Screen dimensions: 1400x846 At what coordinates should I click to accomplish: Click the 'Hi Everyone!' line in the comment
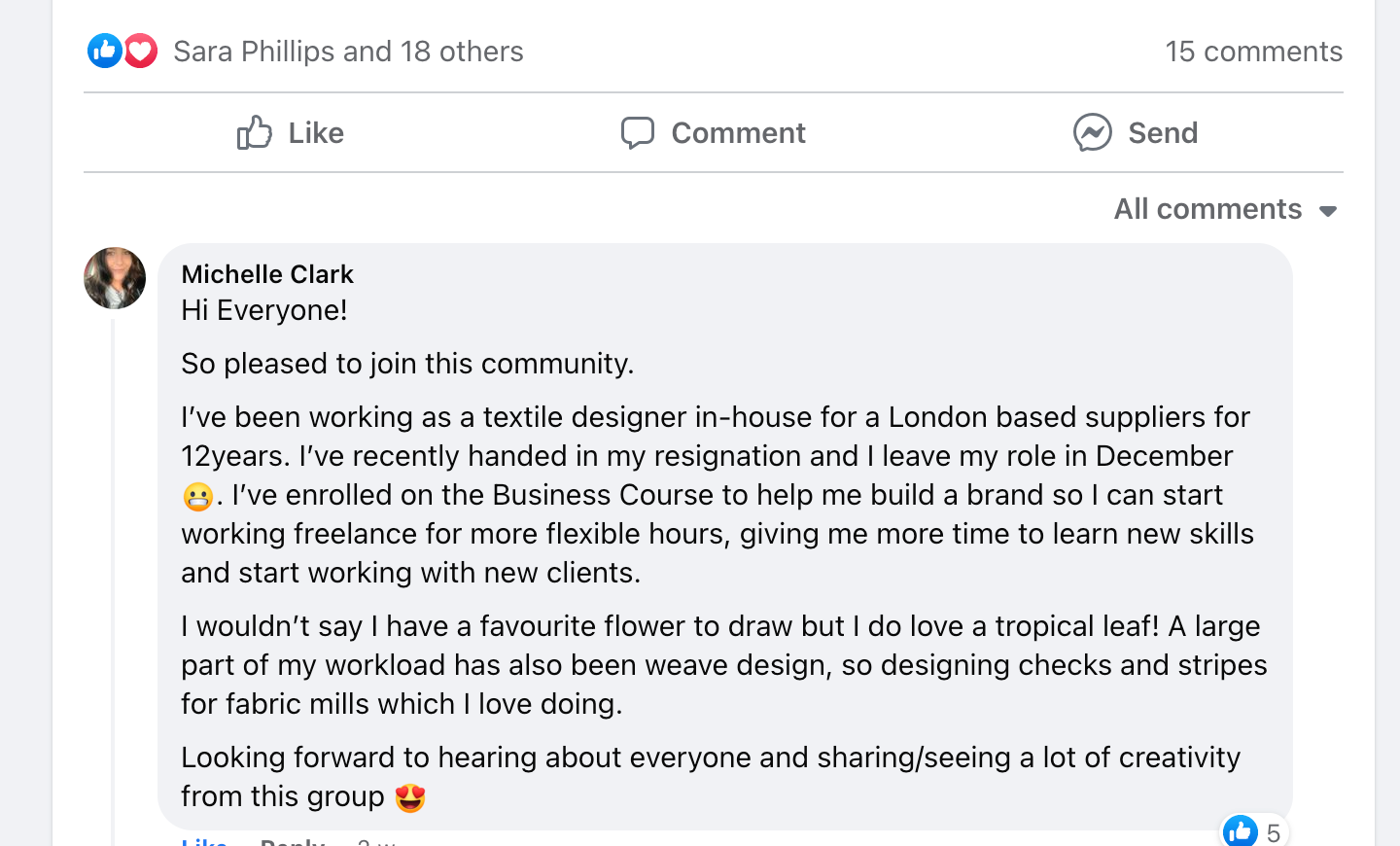264,310
